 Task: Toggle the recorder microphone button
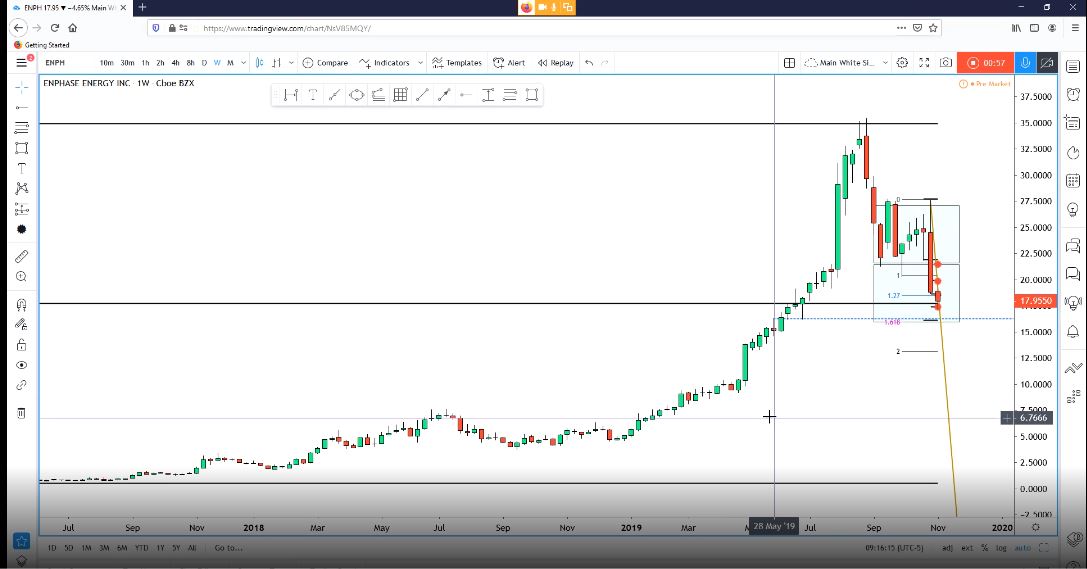click(x=1025, y=62)
